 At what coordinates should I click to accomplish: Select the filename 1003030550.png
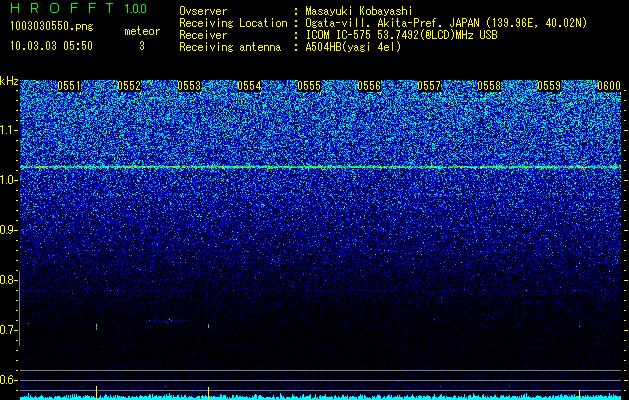[51, 27]
